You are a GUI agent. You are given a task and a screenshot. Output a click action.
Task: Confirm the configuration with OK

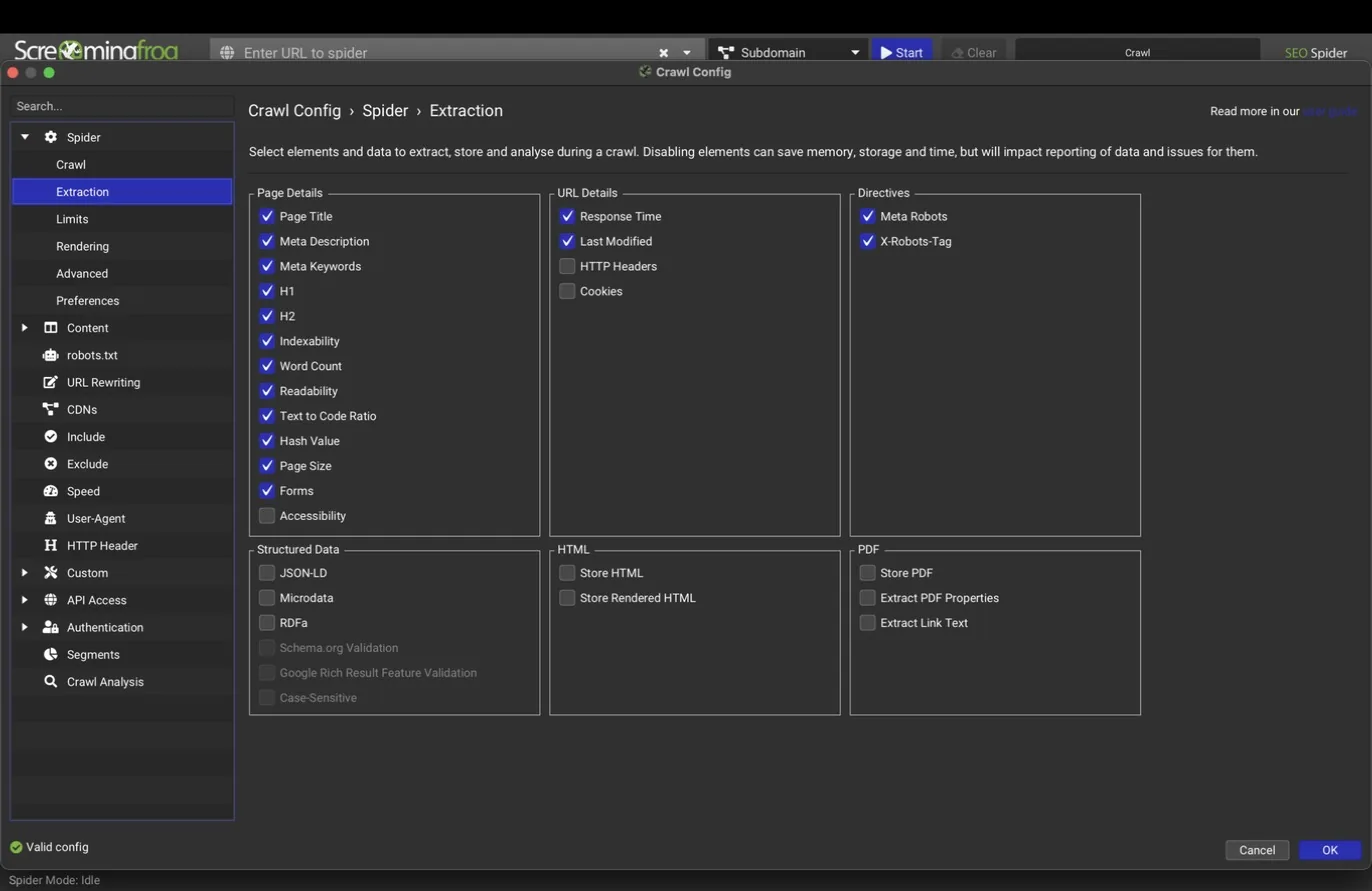click(x=1330, y=850)
